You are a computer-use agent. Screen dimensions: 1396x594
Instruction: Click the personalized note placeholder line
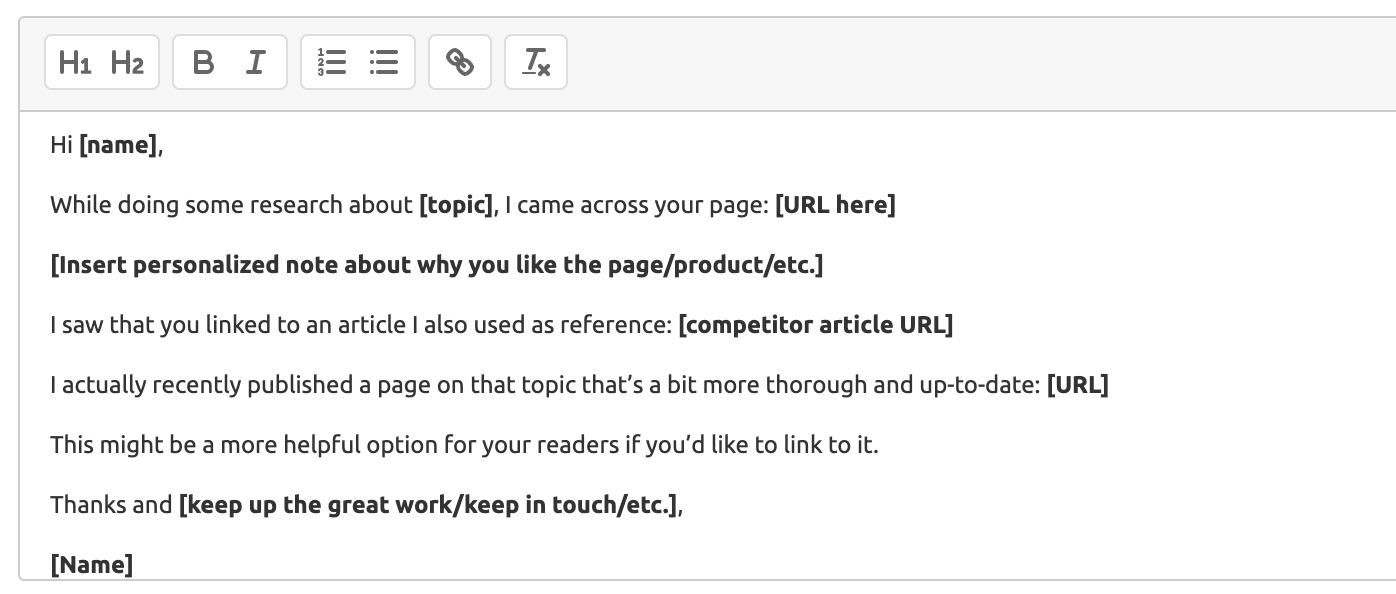(436, 265)
